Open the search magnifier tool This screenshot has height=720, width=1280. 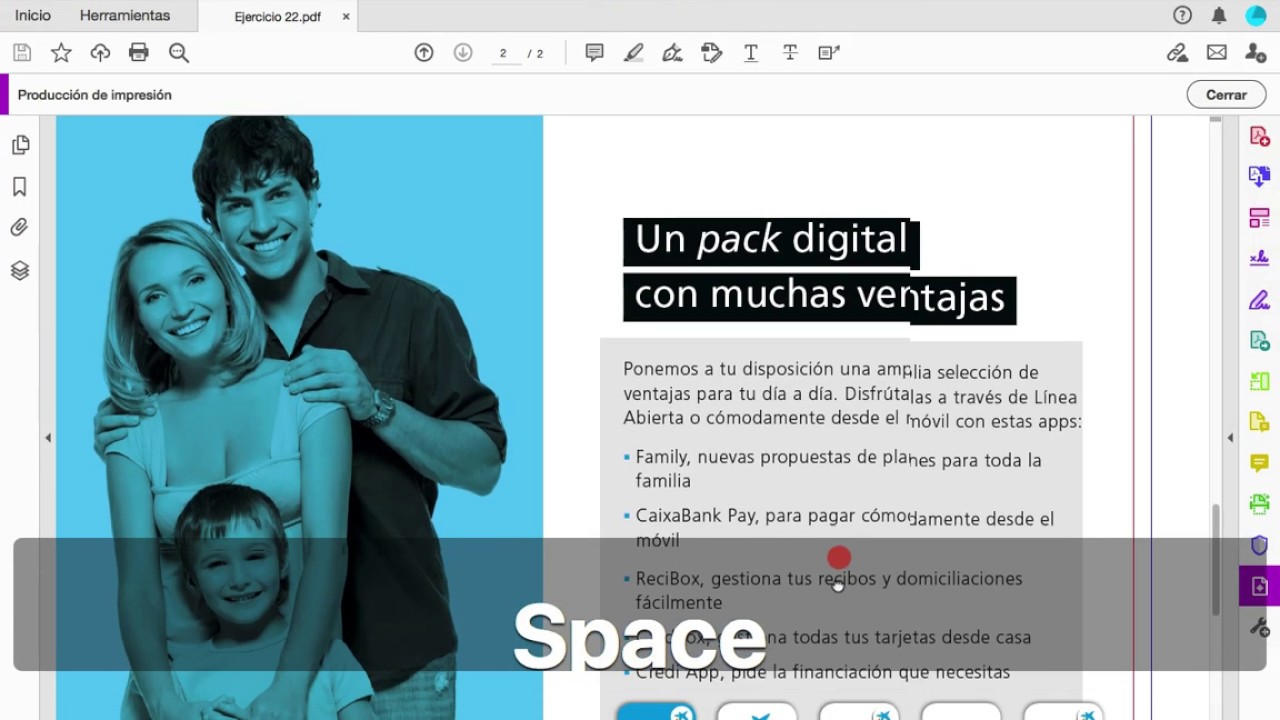179,53
